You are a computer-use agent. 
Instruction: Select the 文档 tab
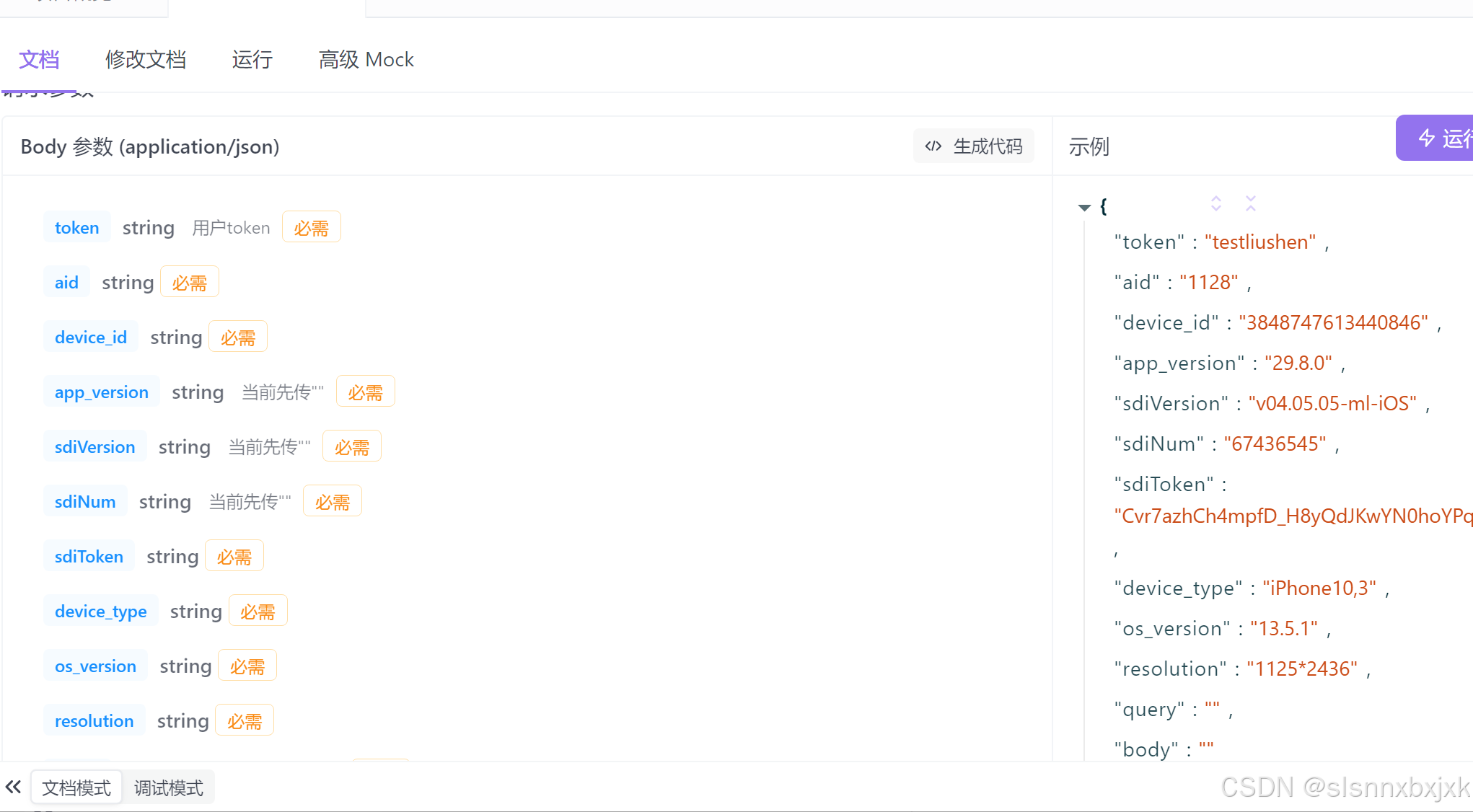(39, 59)
